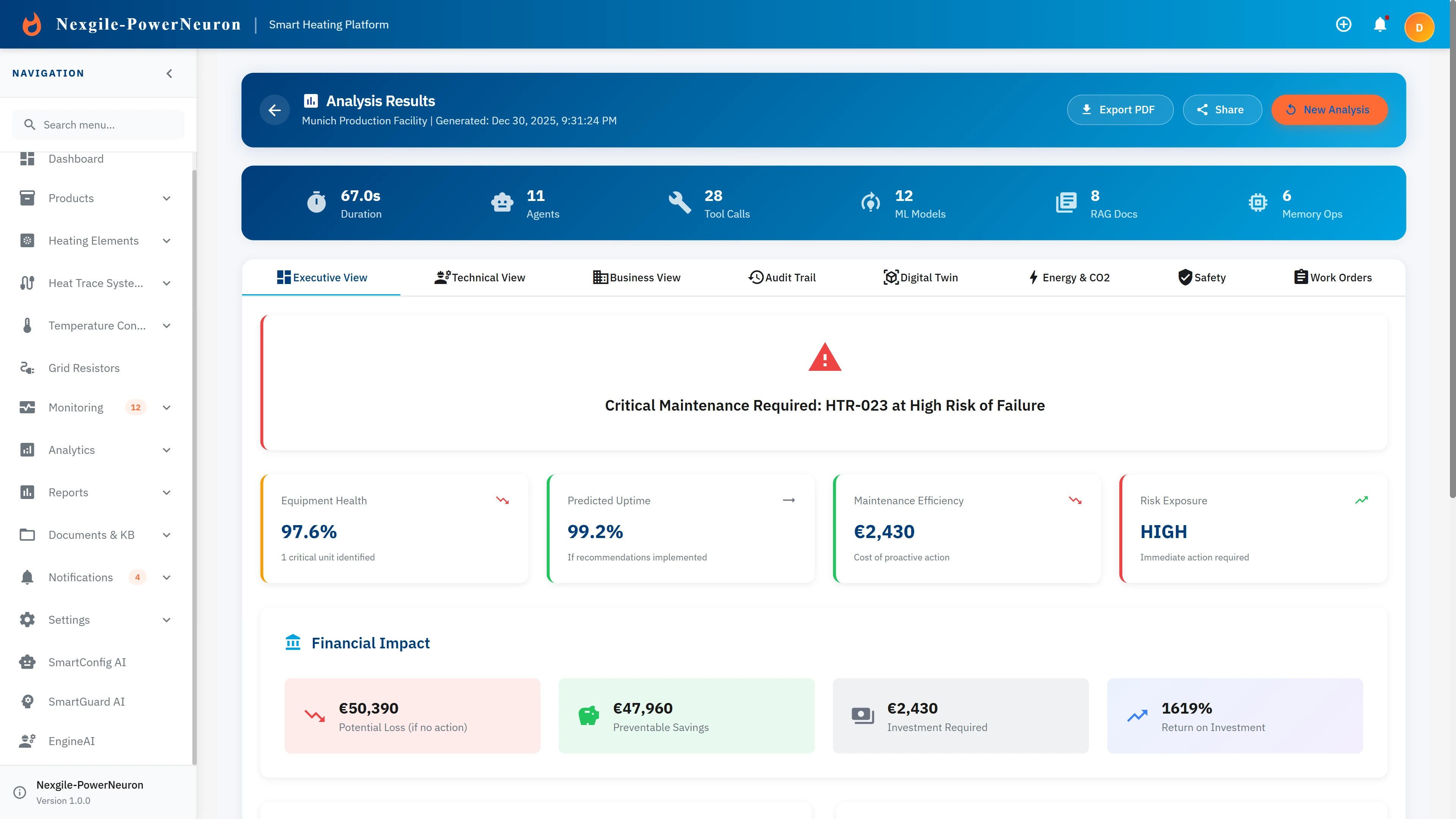
Task: Click the back arrow on Analysis Results header
Action: (275, 110)
